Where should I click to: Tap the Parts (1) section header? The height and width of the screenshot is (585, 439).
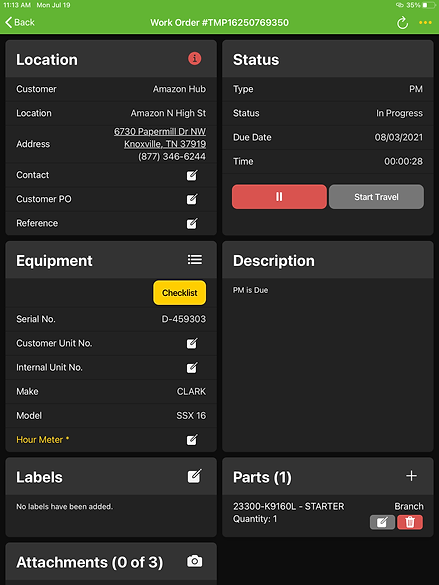coord(262,477)
